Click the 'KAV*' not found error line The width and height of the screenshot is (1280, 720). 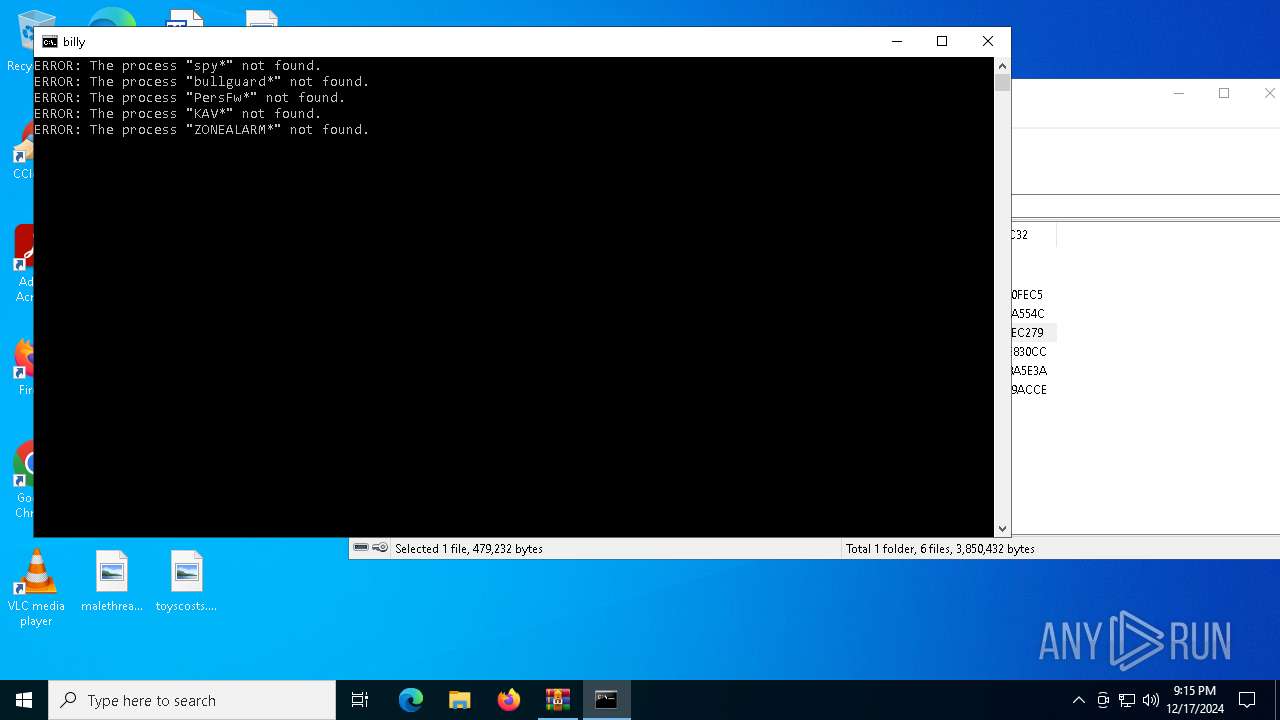point(178,114)
